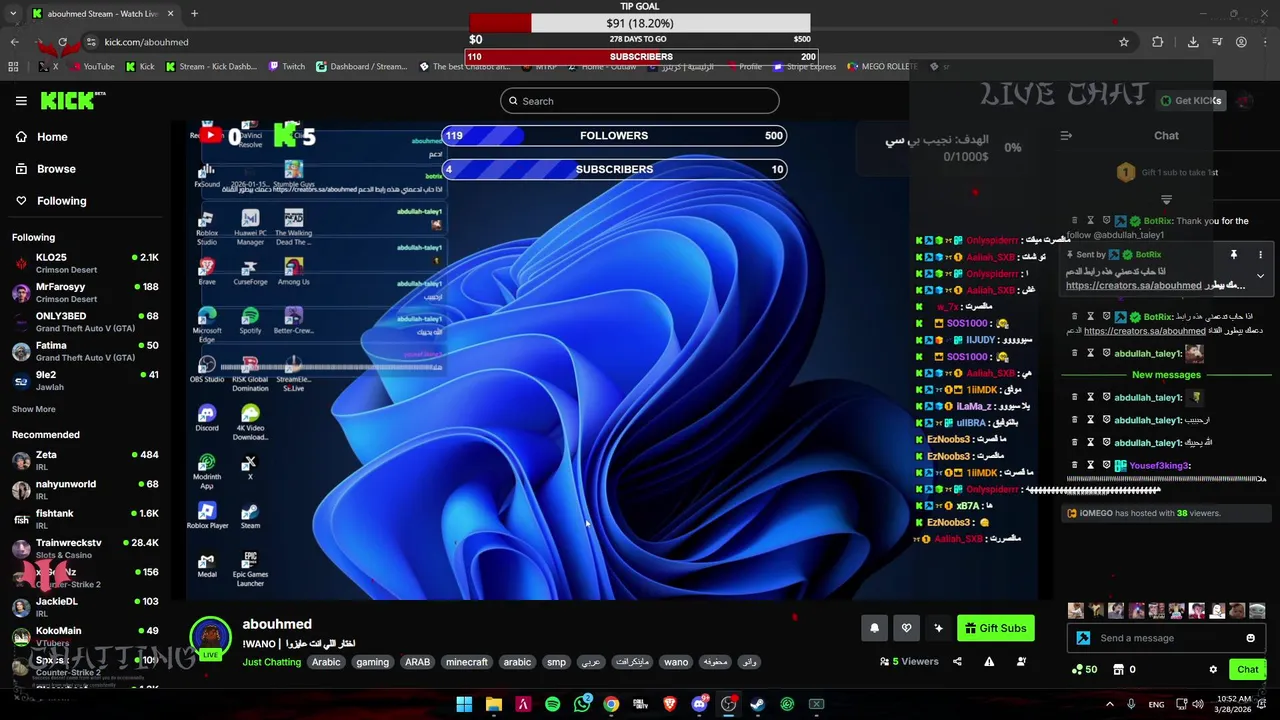This screenshot has height=720, width=1280.
Task: Click the Send a message field
Action: [x=1165, y=638]
